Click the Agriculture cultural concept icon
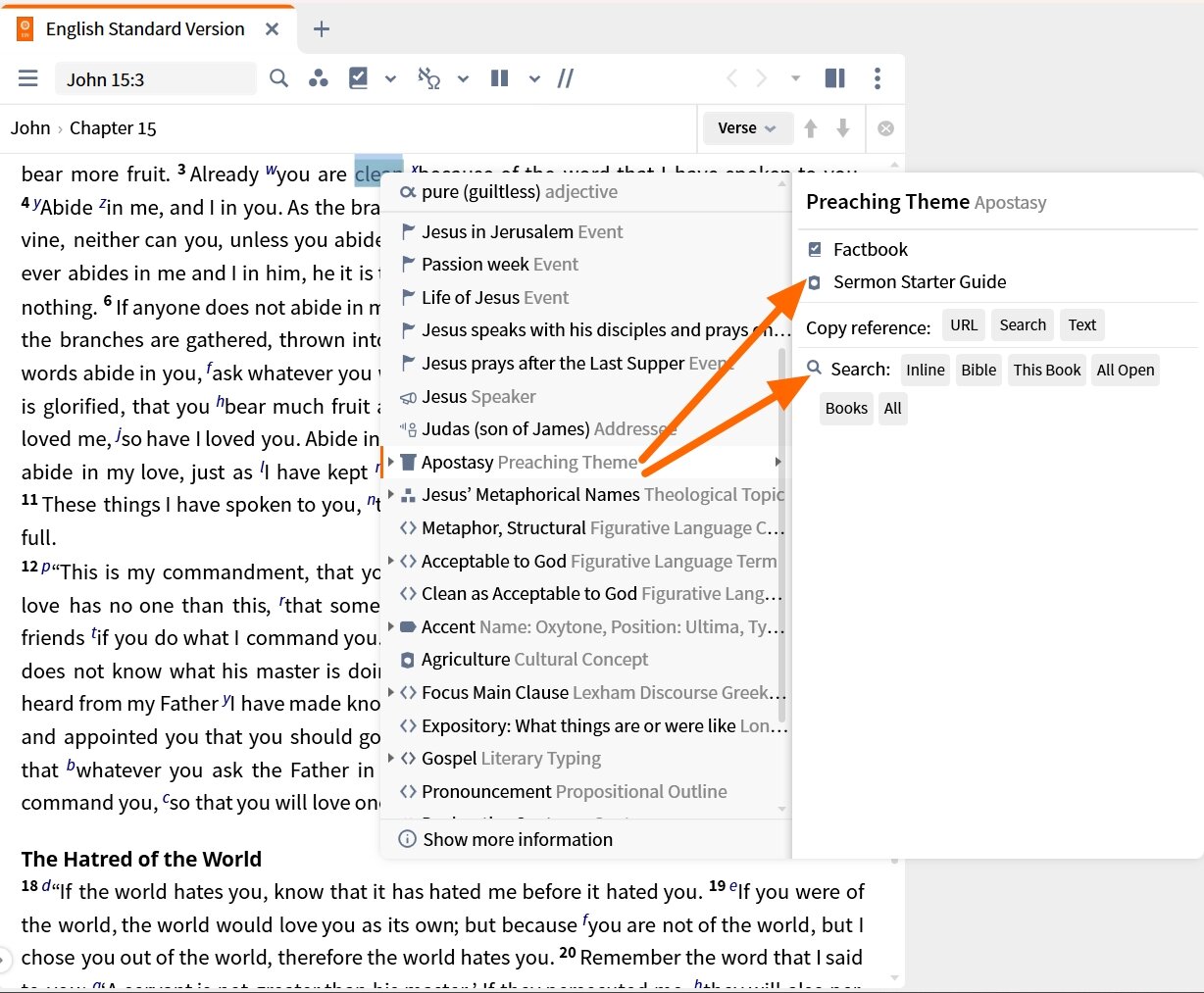Viewport: 1204px width, 993px height. [409, 660]
